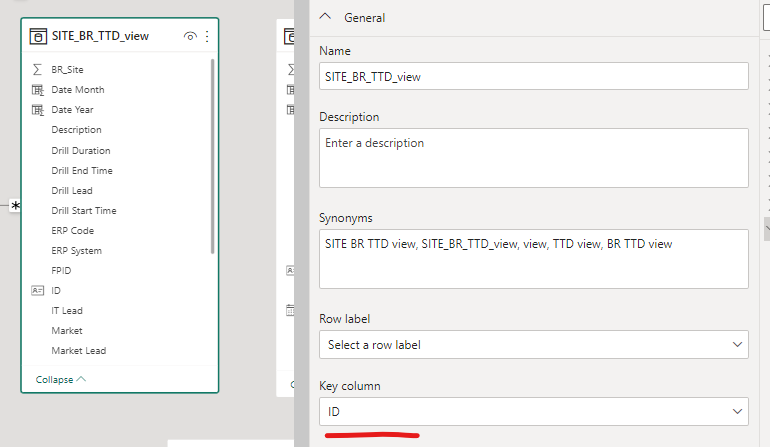Select the BR_Site field
This screenshot has width=770, height=447.
(x=67, y=69)
